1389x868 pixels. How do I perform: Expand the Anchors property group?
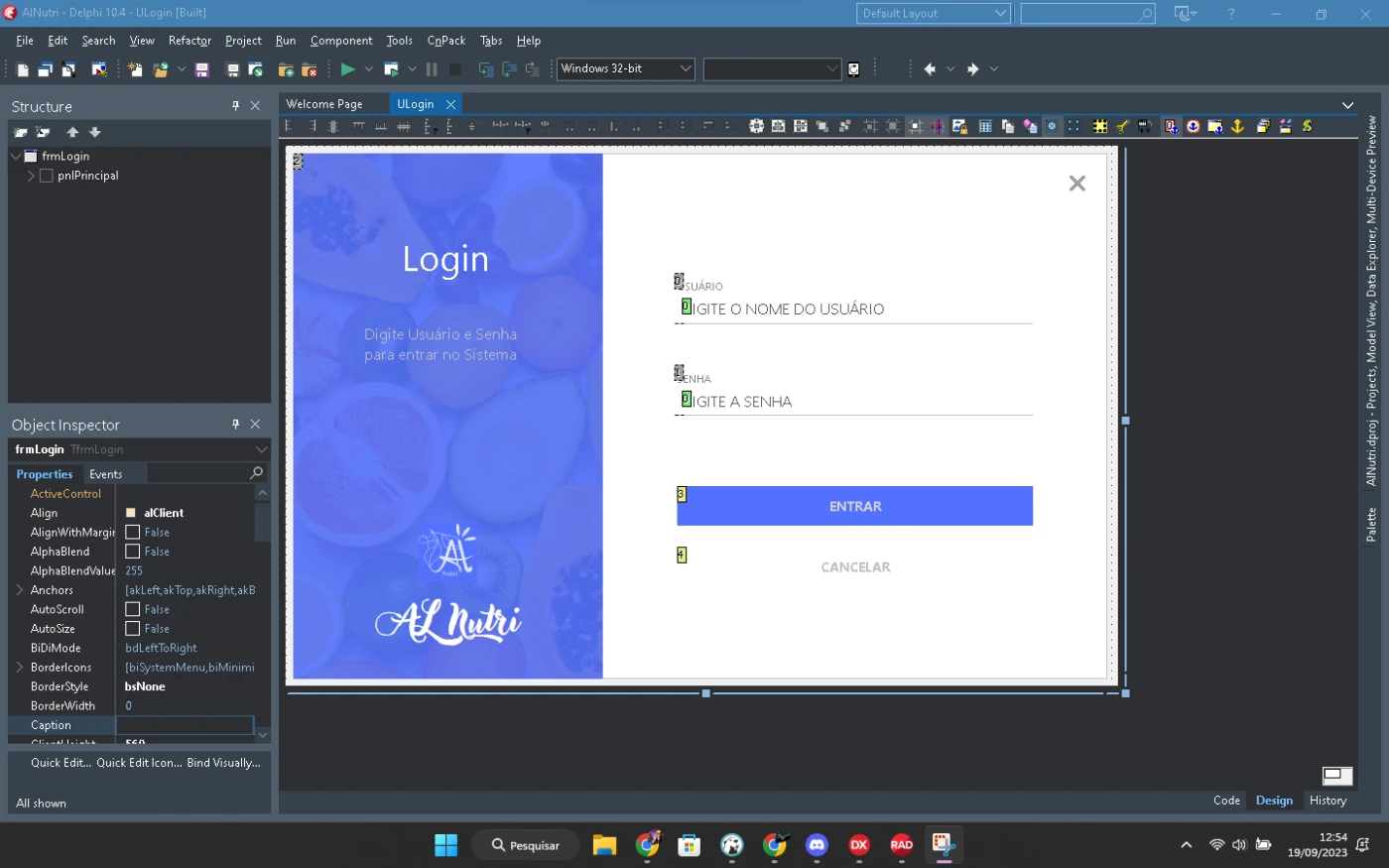[x=19, y=590]
